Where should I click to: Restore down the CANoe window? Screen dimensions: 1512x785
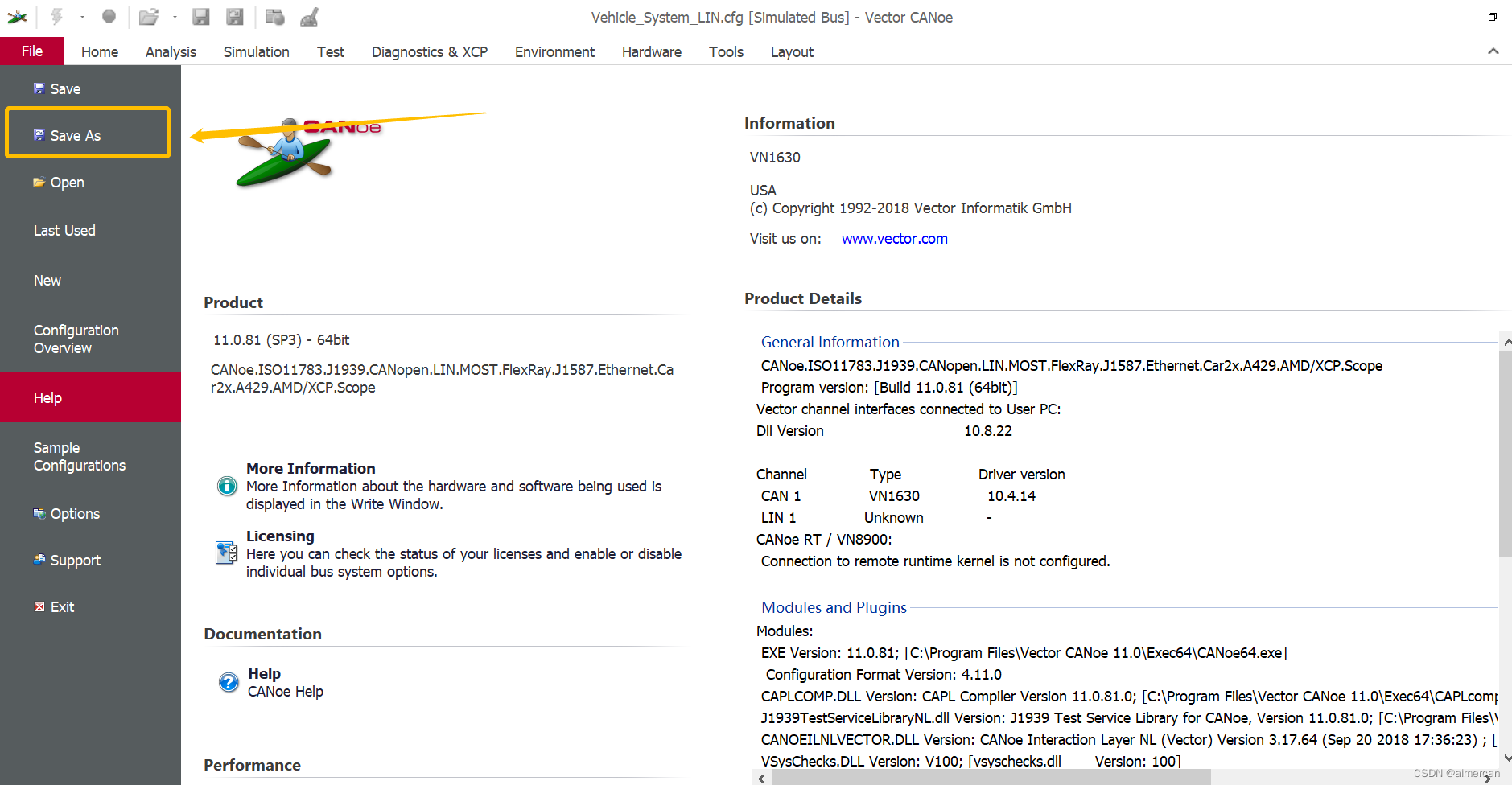pos(1493,18)
